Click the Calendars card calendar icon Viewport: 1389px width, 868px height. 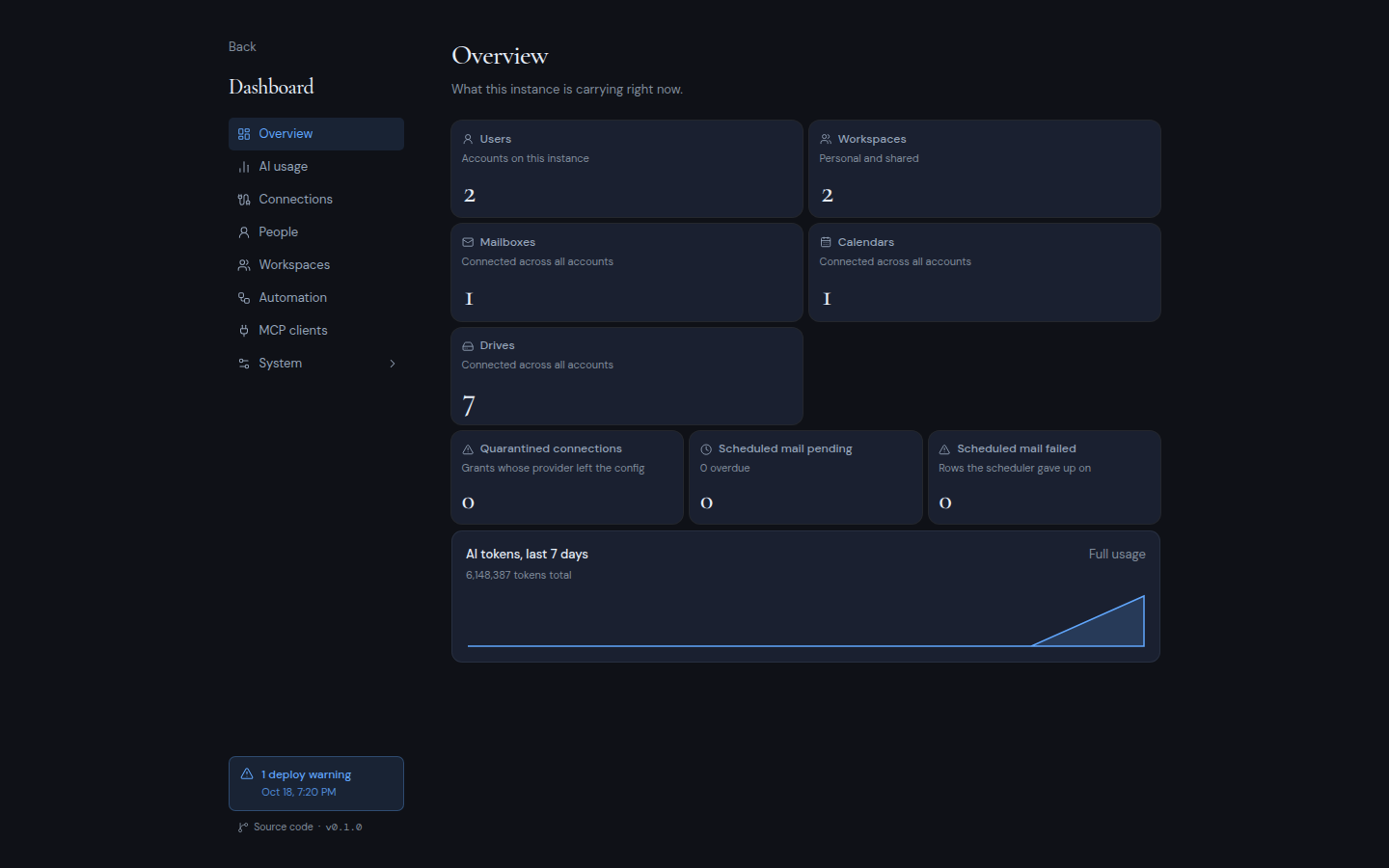click(826, 242)
